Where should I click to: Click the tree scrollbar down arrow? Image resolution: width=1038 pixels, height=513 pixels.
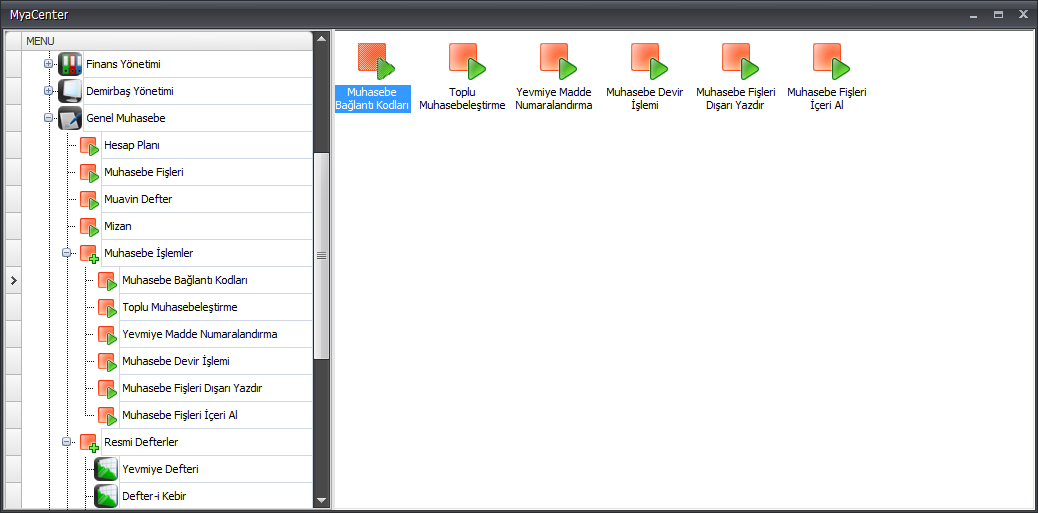[322, 500]
